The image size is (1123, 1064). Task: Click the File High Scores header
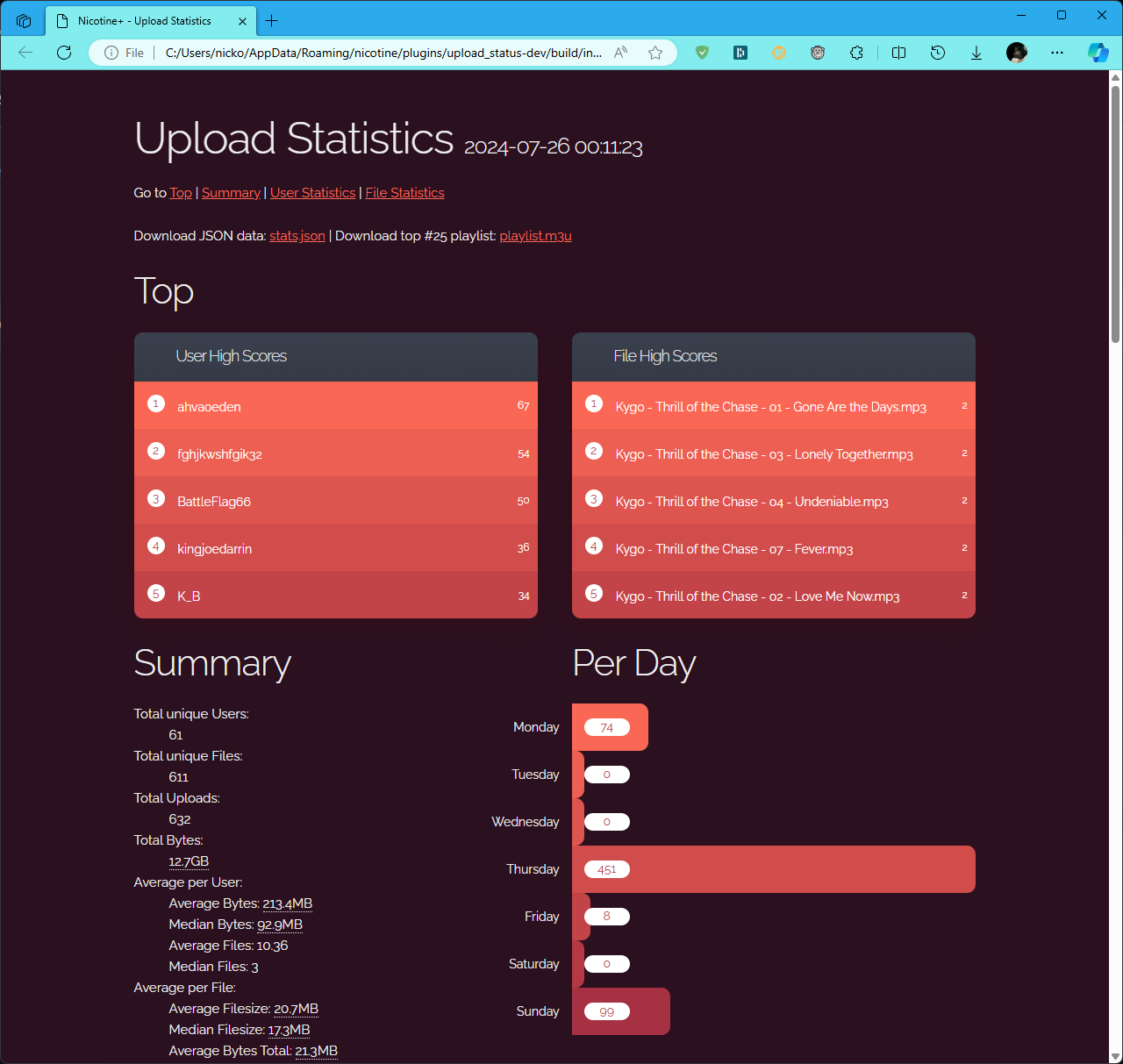(x=774, y=357)
